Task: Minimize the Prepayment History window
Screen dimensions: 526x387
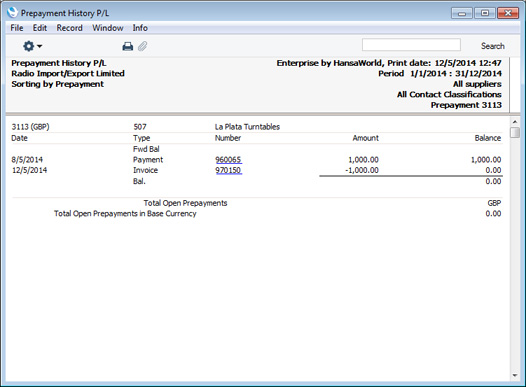Action: [462, 13]
